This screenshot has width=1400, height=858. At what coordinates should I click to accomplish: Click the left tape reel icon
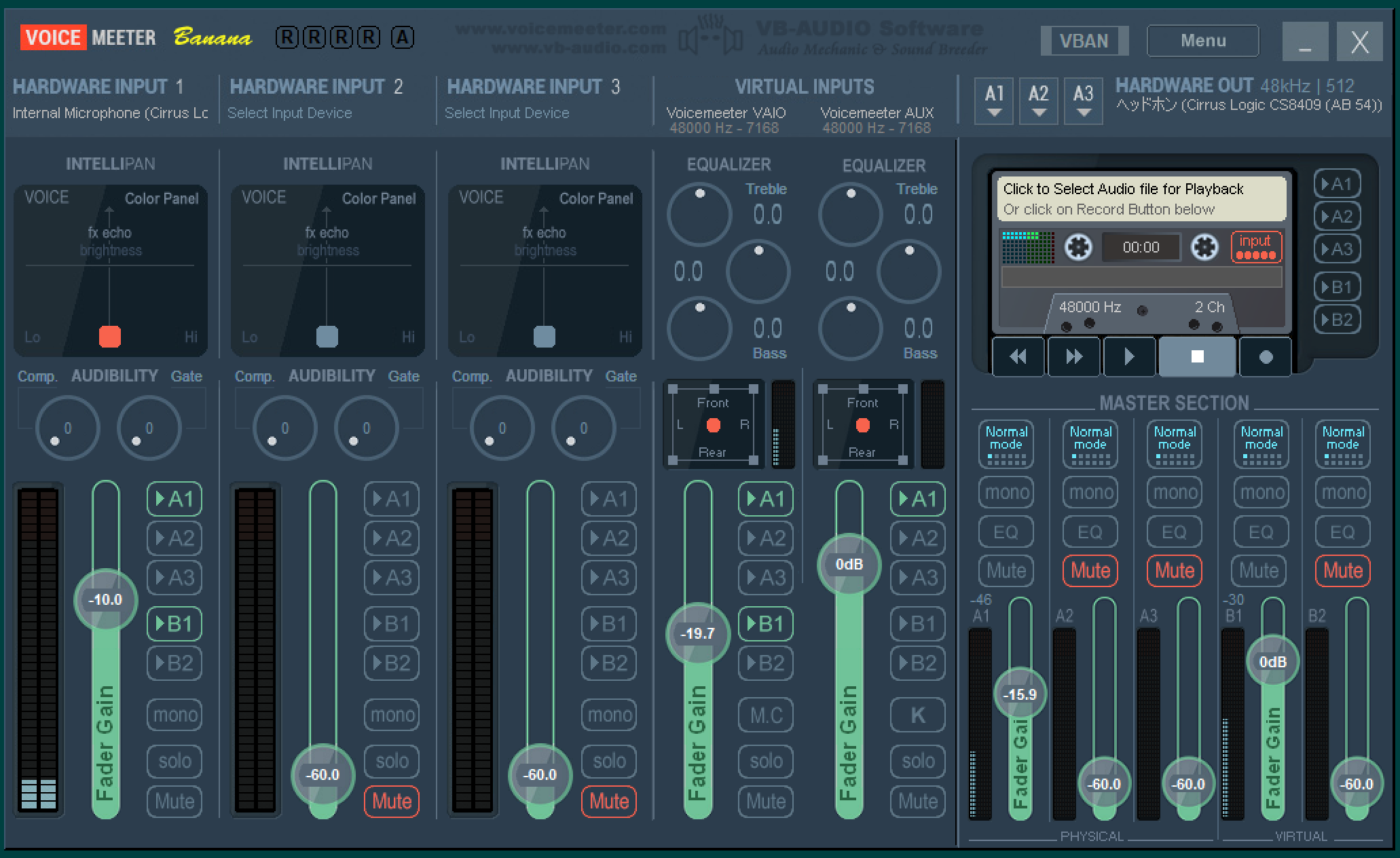click(x=1077, y=247)
